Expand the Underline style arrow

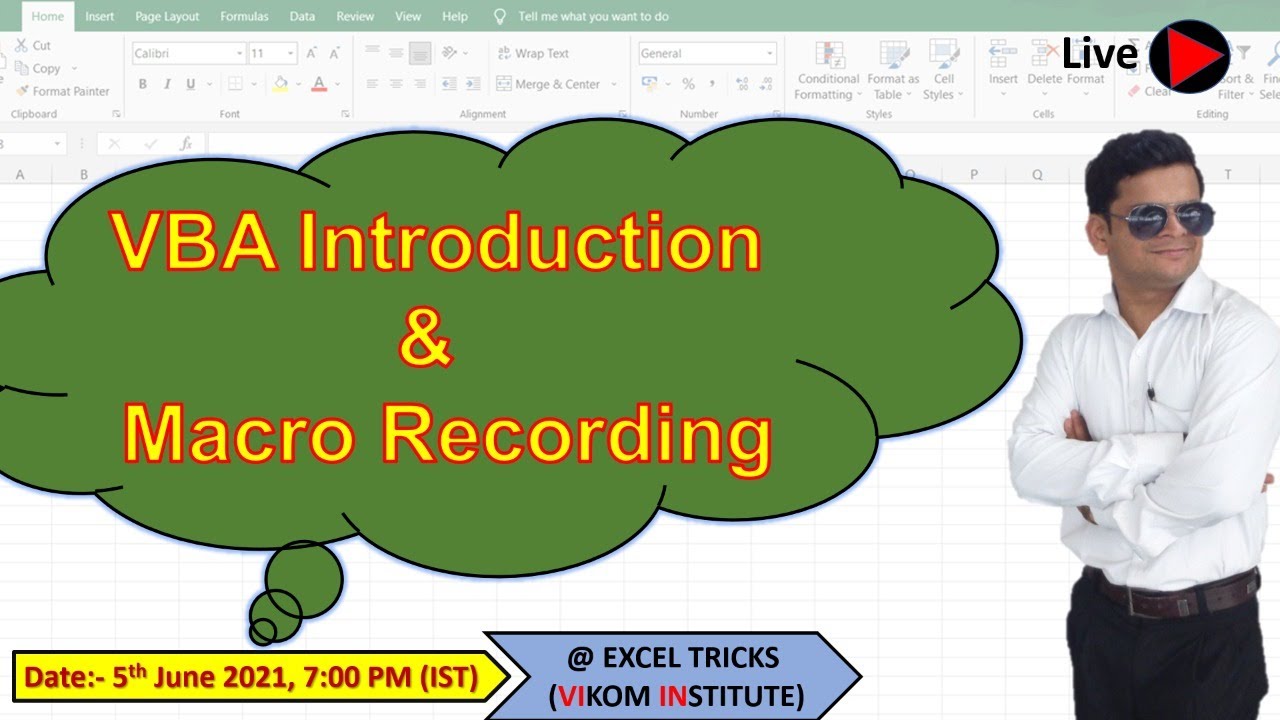207,84
